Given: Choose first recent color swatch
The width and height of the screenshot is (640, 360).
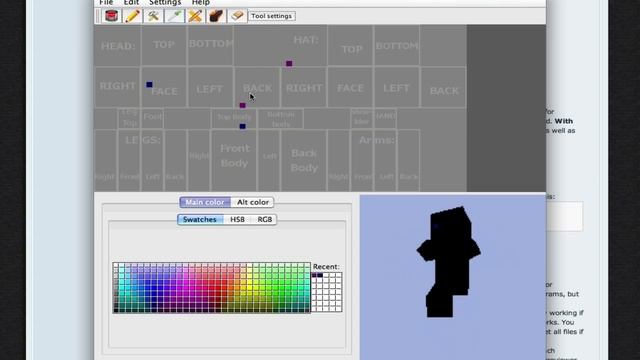Looking at the screenshot, I should 314,275.
